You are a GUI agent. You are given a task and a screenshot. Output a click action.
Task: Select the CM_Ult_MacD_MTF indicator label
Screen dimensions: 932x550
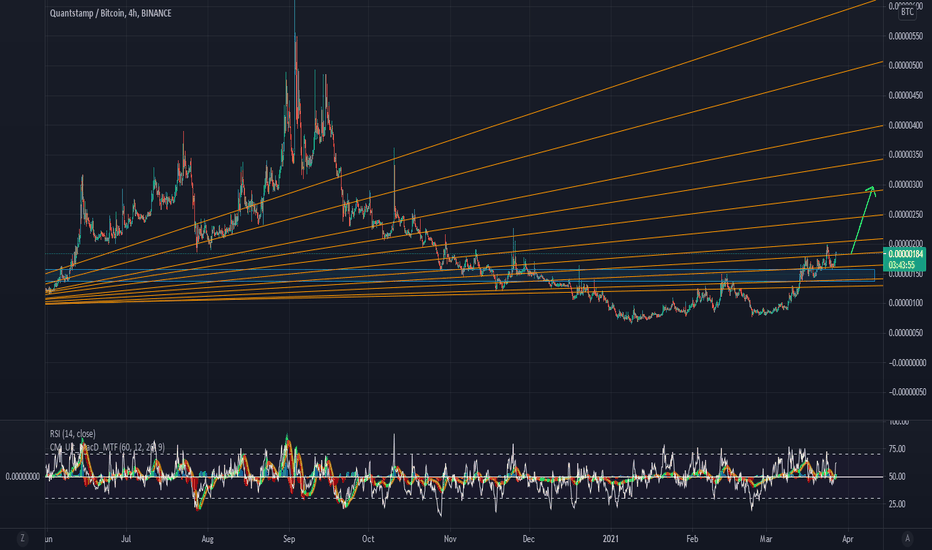(x=107, y=447)
